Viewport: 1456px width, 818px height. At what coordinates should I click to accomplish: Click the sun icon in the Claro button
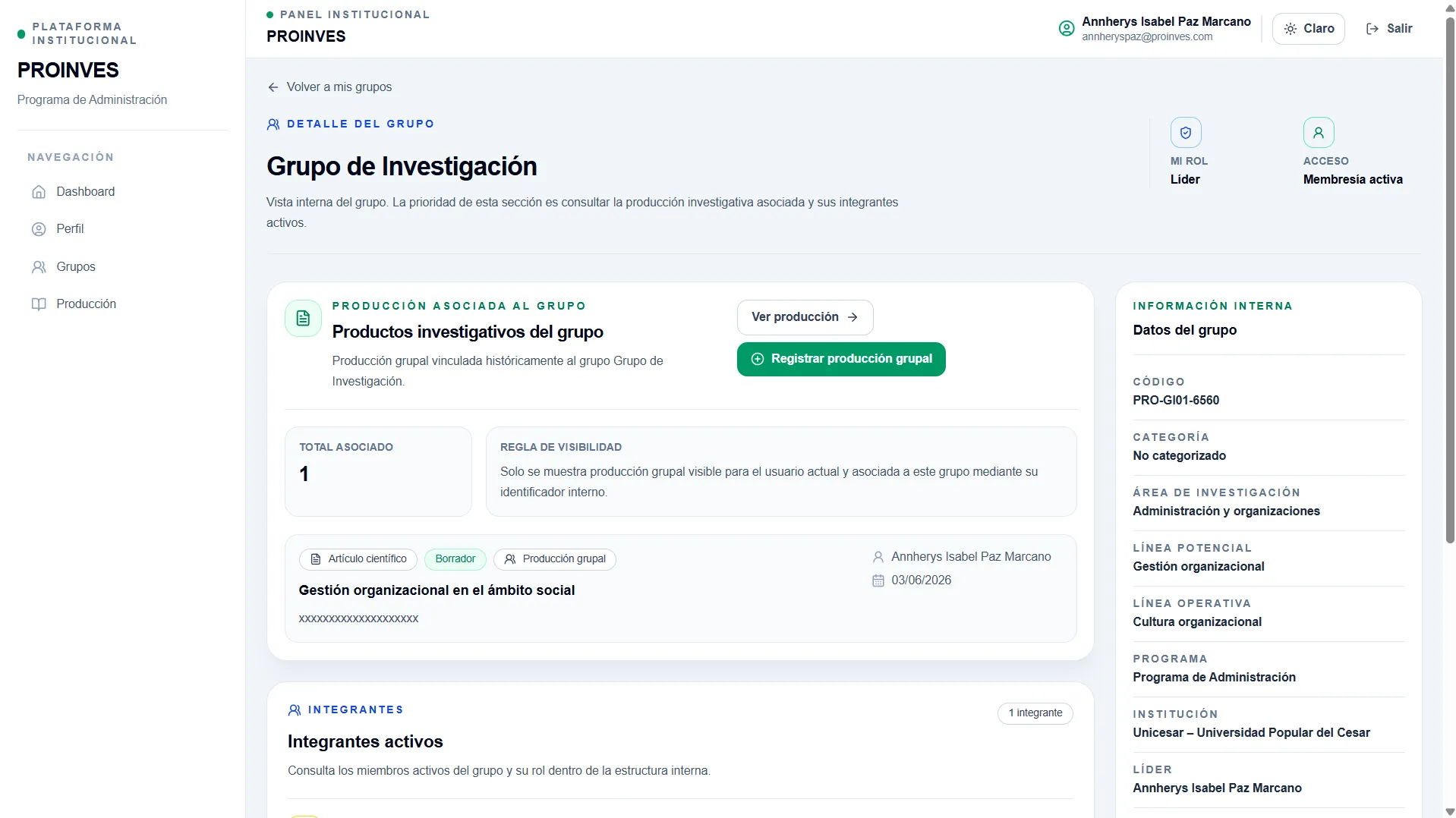point(1291,29)
